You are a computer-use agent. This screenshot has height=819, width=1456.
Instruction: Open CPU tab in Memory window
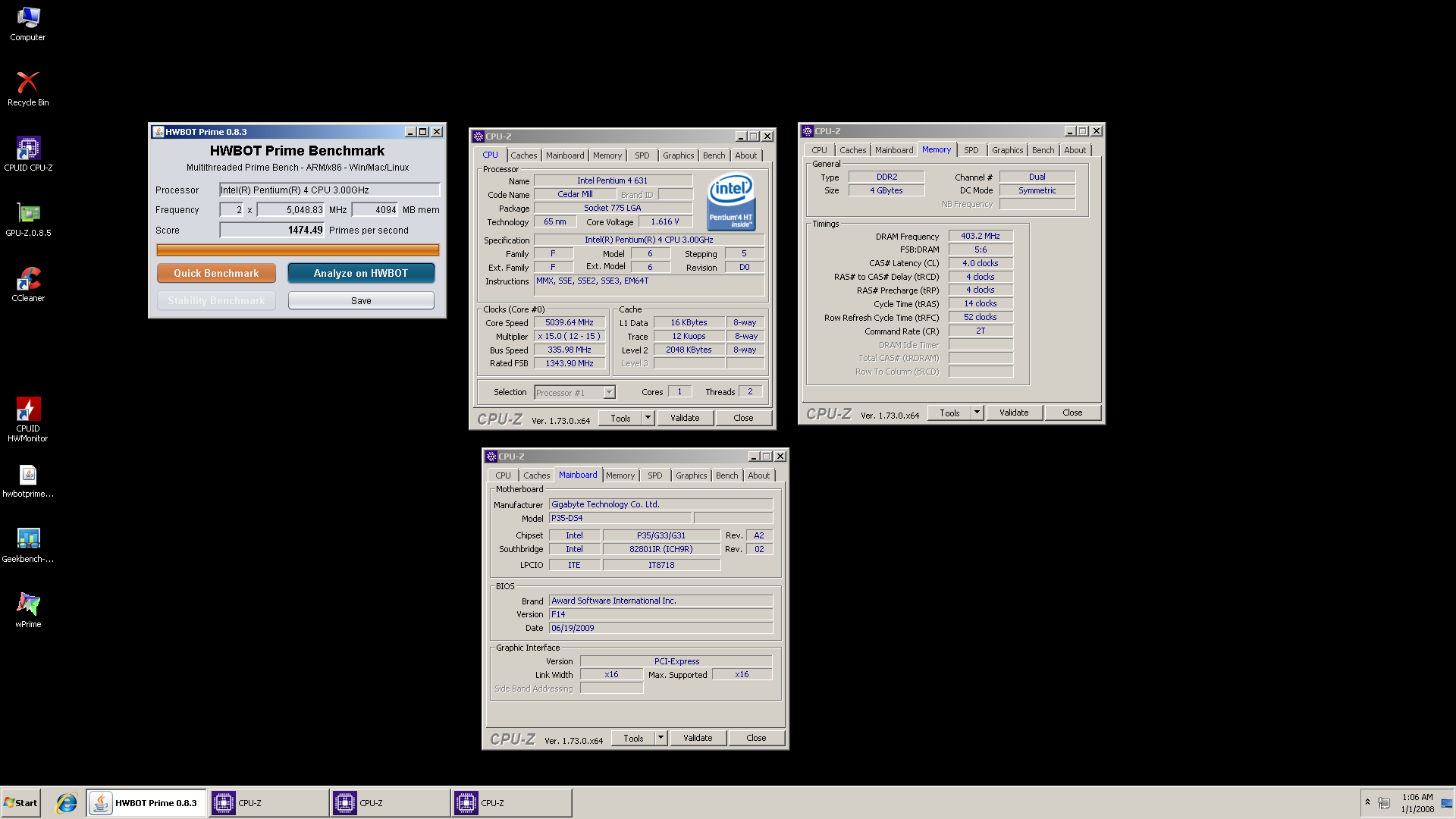(819, 150)
